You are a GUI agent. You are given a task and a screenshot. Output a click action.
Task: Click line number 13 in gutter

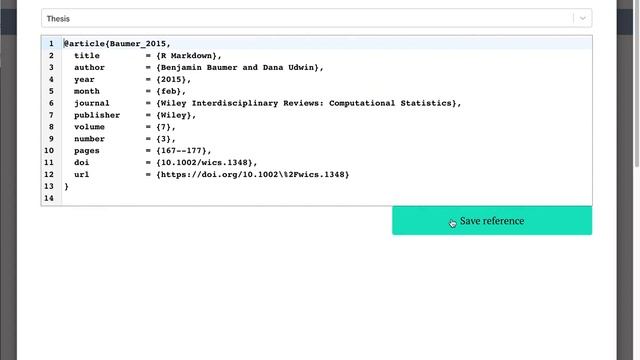[x=49, y=186]
